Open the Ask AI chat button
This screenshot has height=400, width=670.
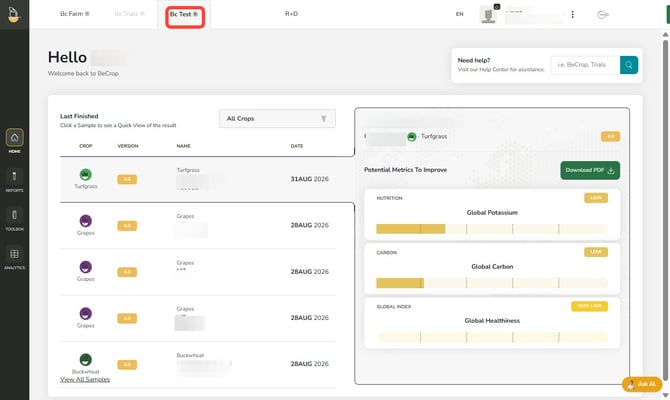642,384
